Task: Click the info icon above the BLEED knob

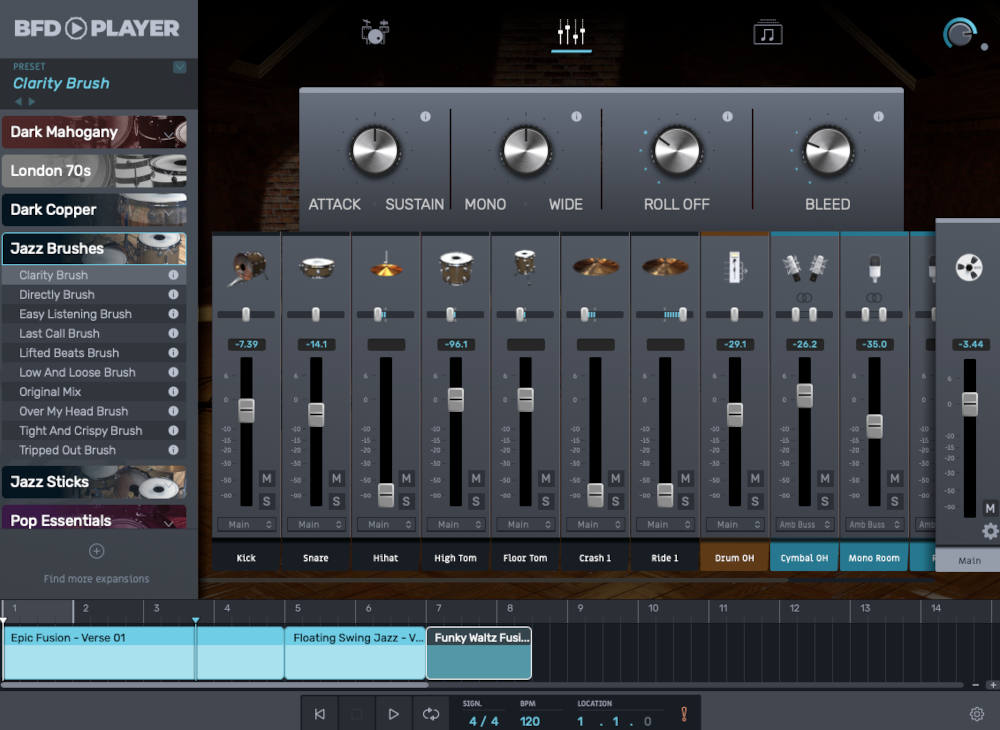Action: pos(877,115)
